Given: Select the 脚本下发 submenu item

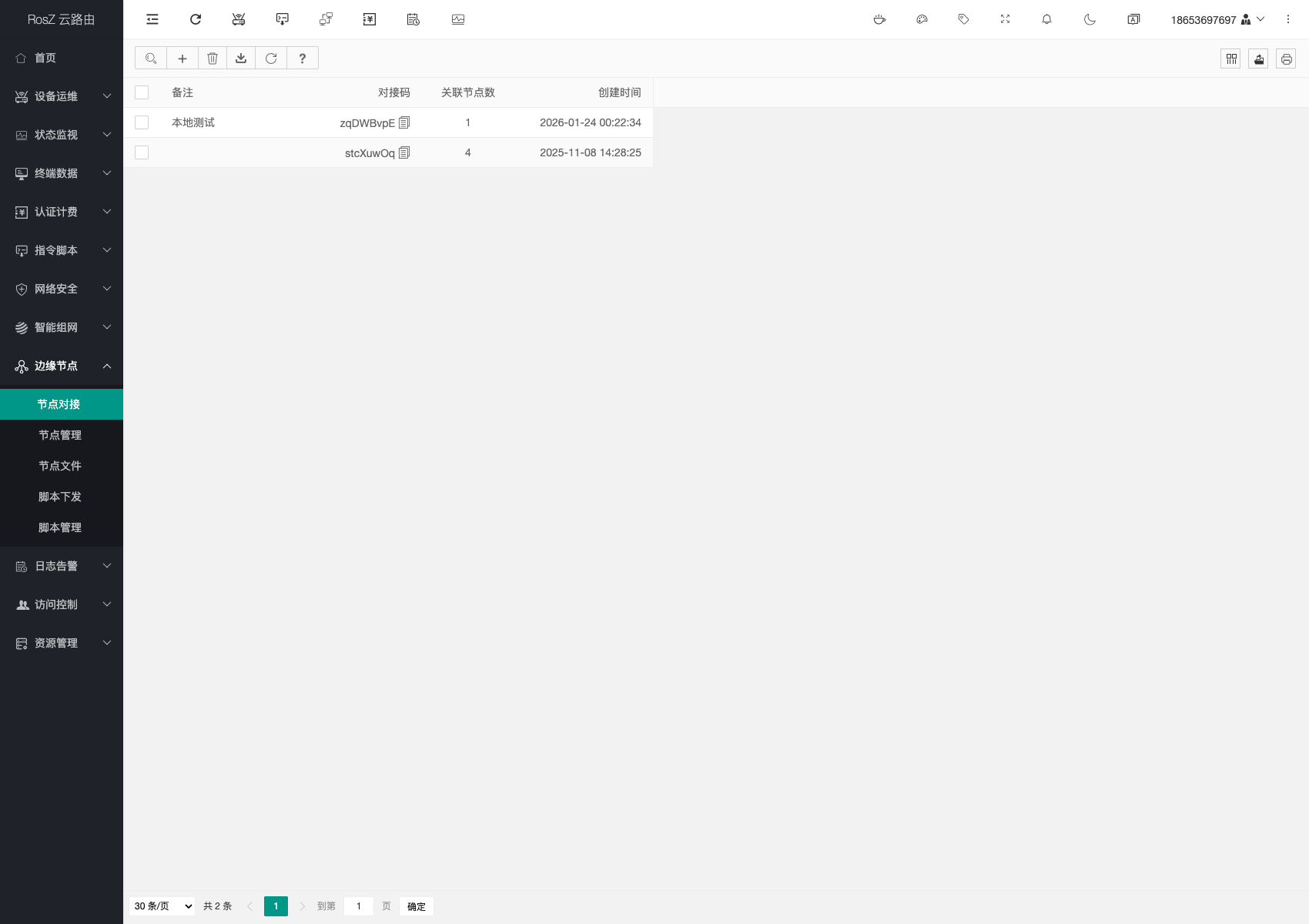Looking at the screenshot, I should (60, 497).
